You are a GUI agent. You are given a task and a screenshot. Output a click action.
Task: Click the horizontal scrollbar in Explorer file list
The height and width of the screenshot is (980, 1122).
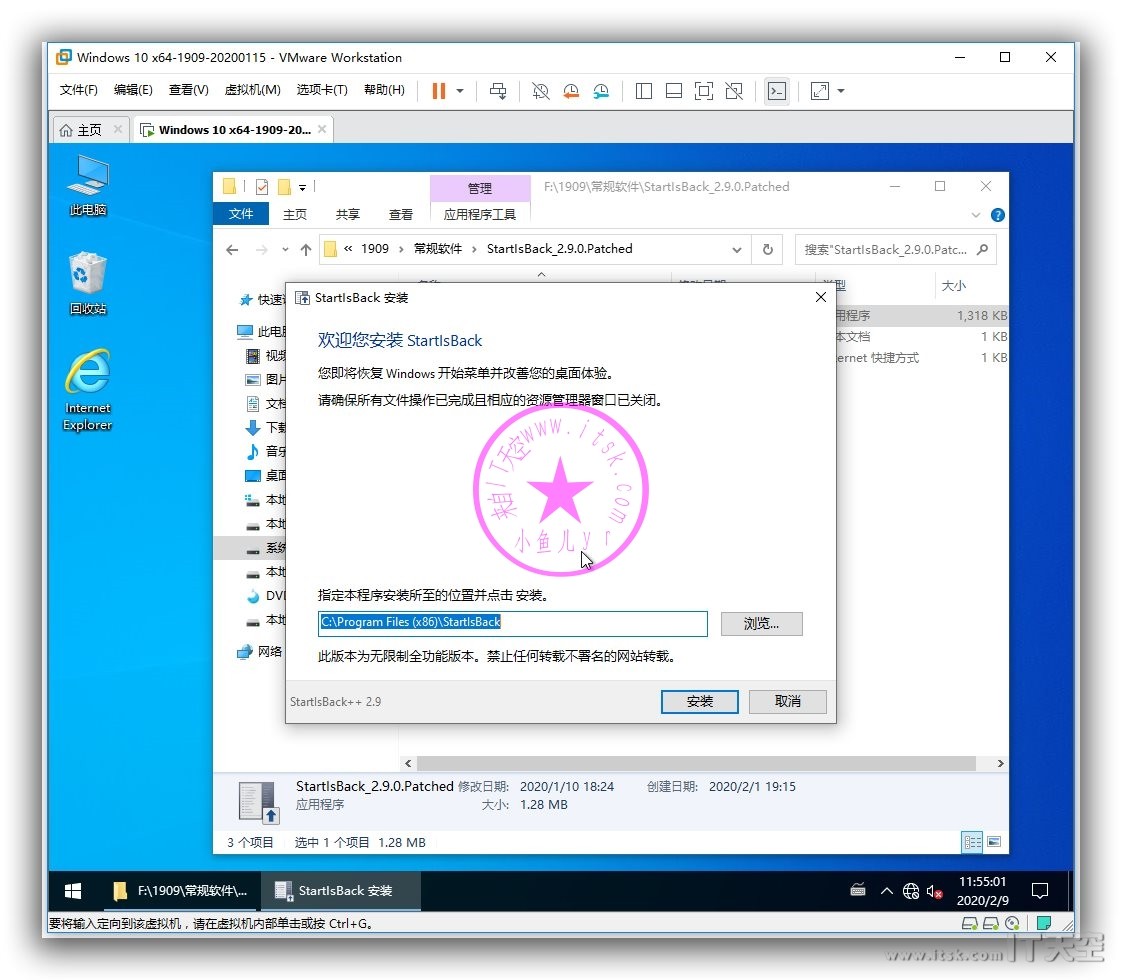point(696,763)
